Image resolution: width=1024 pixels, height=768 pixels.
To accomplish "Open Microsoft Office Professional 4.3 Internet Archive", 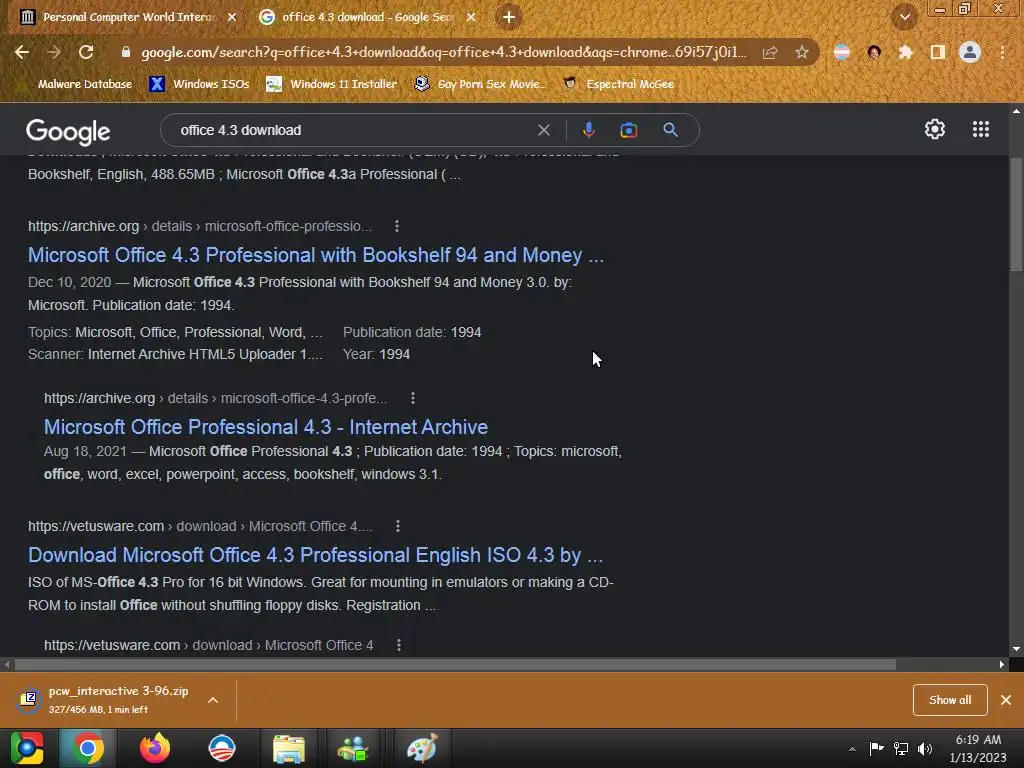I will (x=266, y=427).
